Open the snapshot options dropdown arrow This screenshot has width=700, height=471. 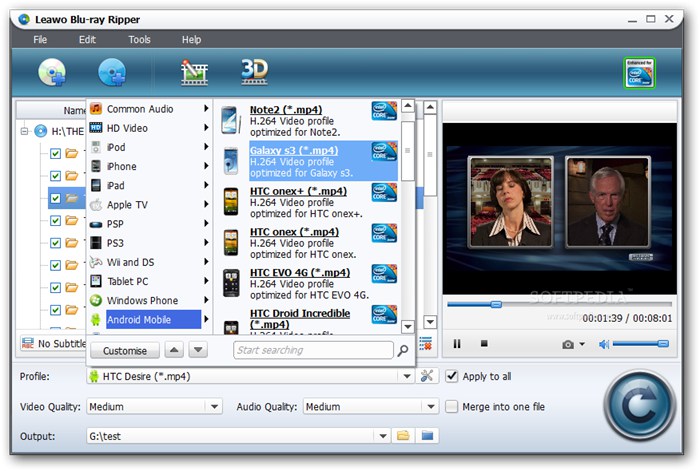coord(582,344)
